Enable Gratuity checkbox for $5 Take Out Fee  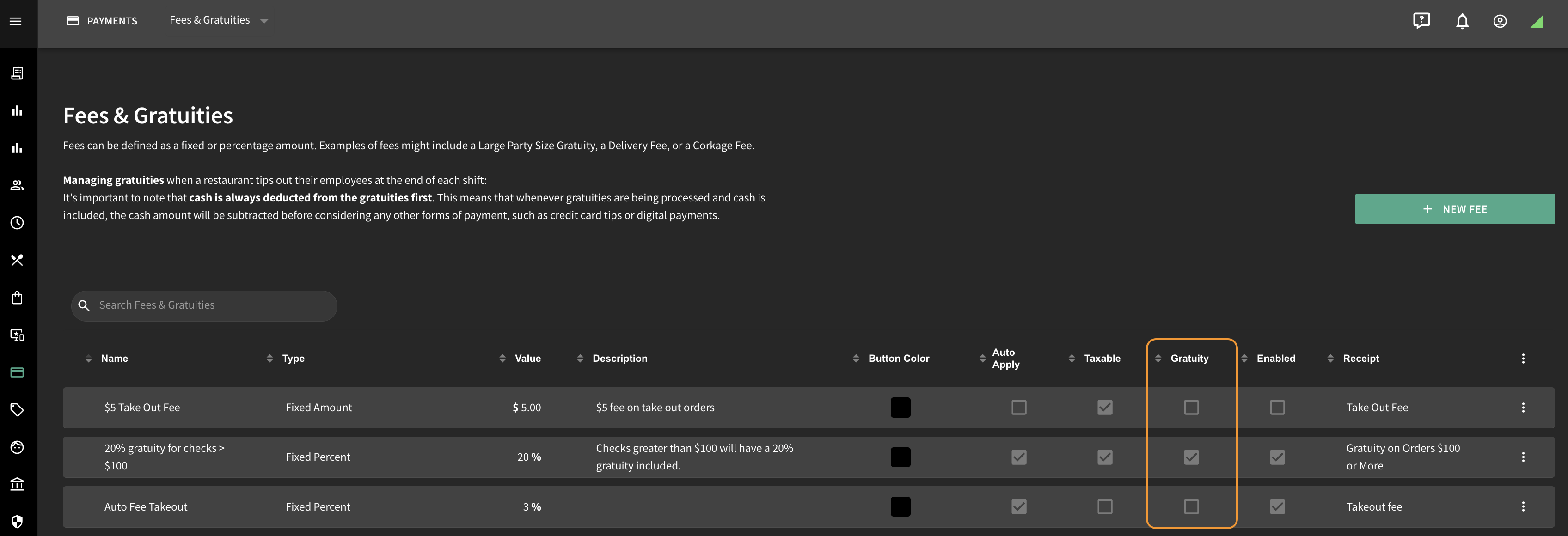1191,407
